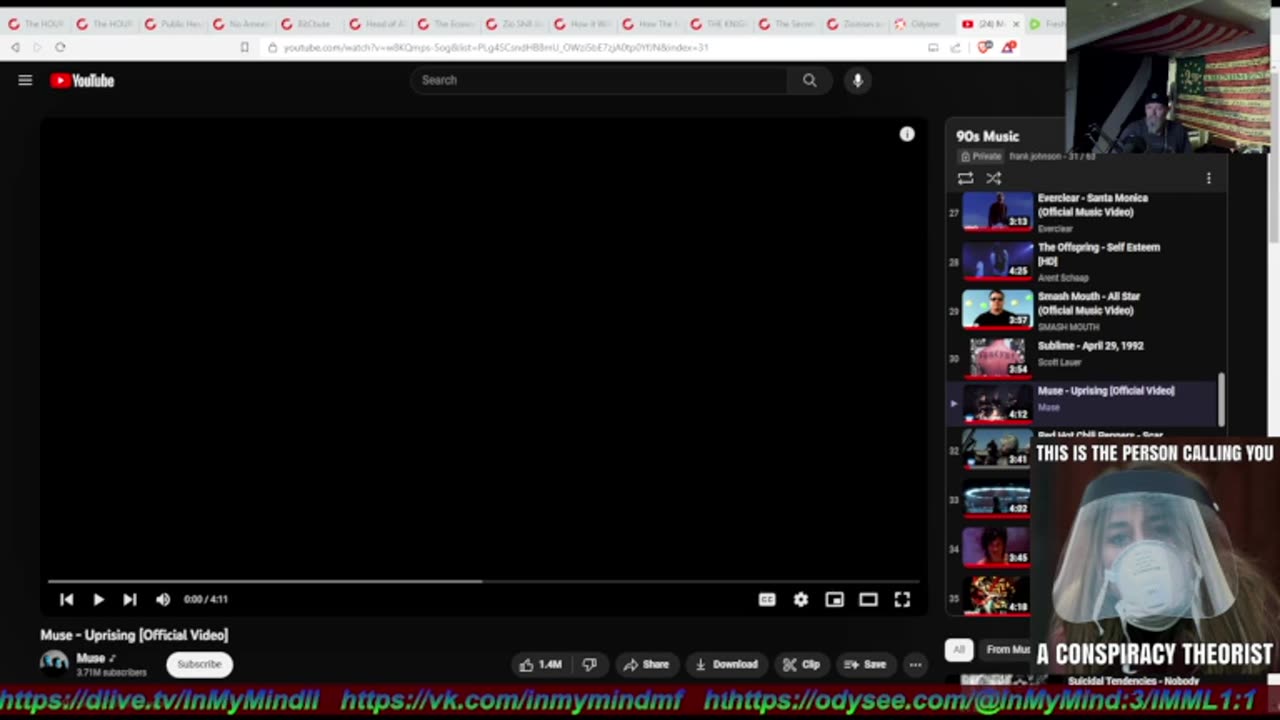Select the From Muse filter chip
This screenshot has height=720, width=1280.
pos(1007,650)
